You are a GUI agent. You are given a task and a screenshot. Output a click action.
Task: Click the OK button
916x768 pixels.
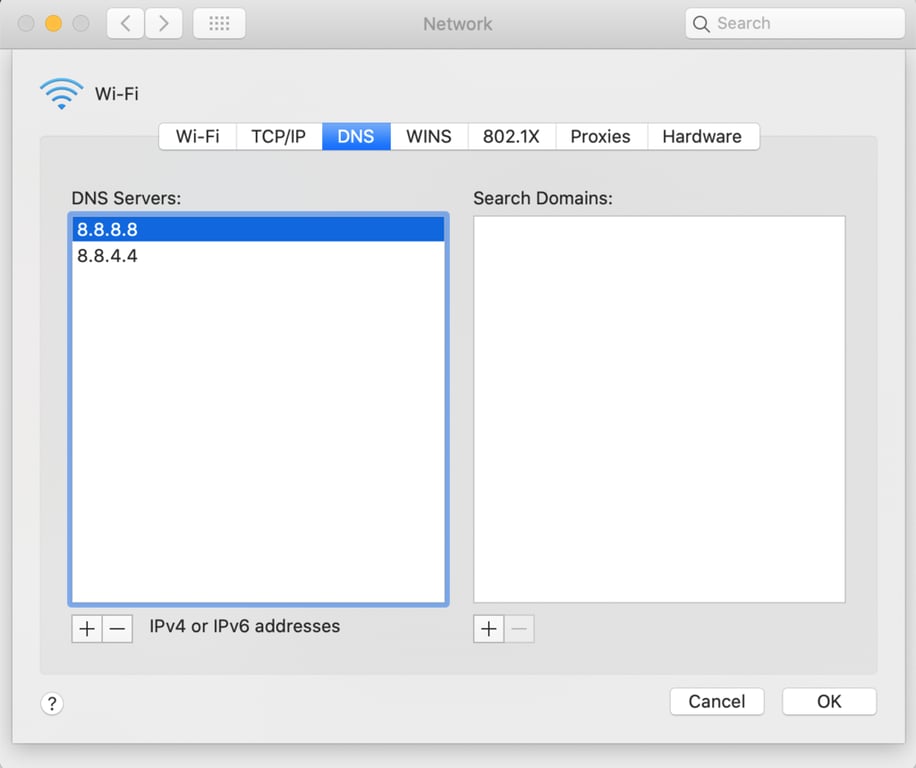tap(829, 701)
